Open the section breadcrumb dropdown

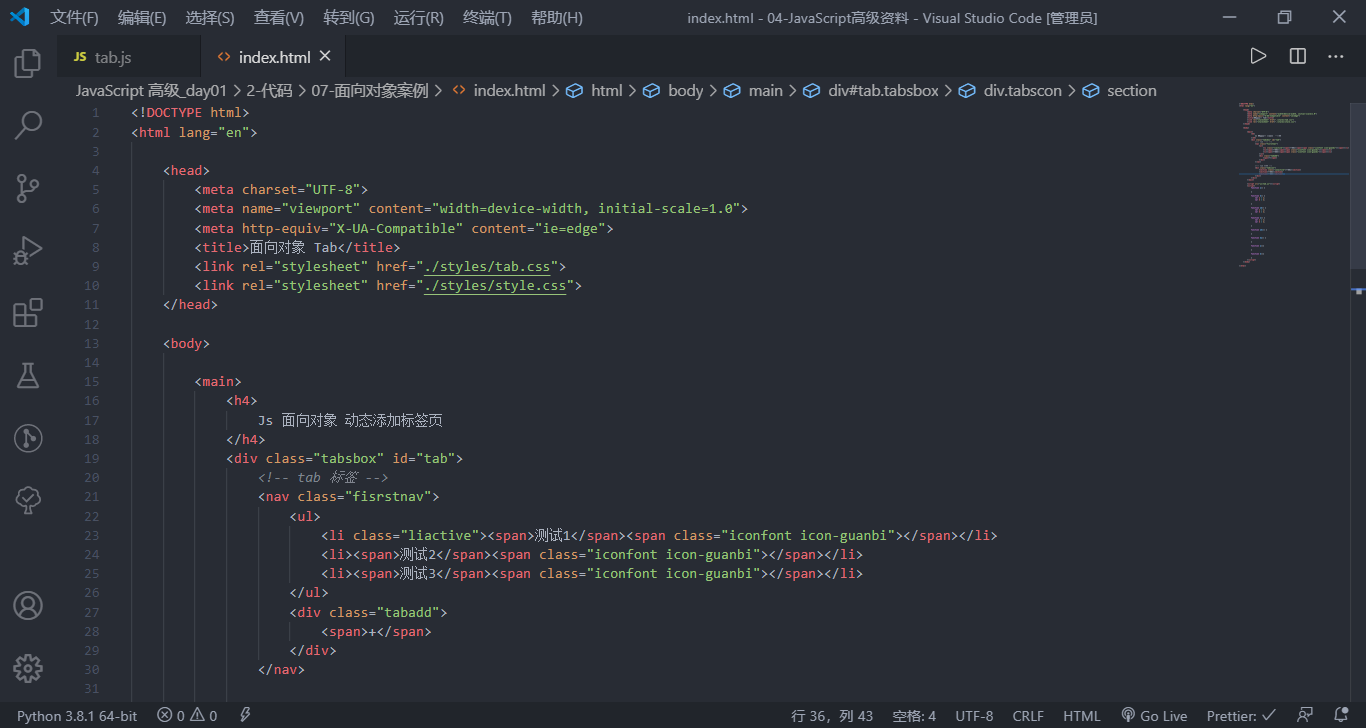pyautogui.click(x=1131, y=90)
